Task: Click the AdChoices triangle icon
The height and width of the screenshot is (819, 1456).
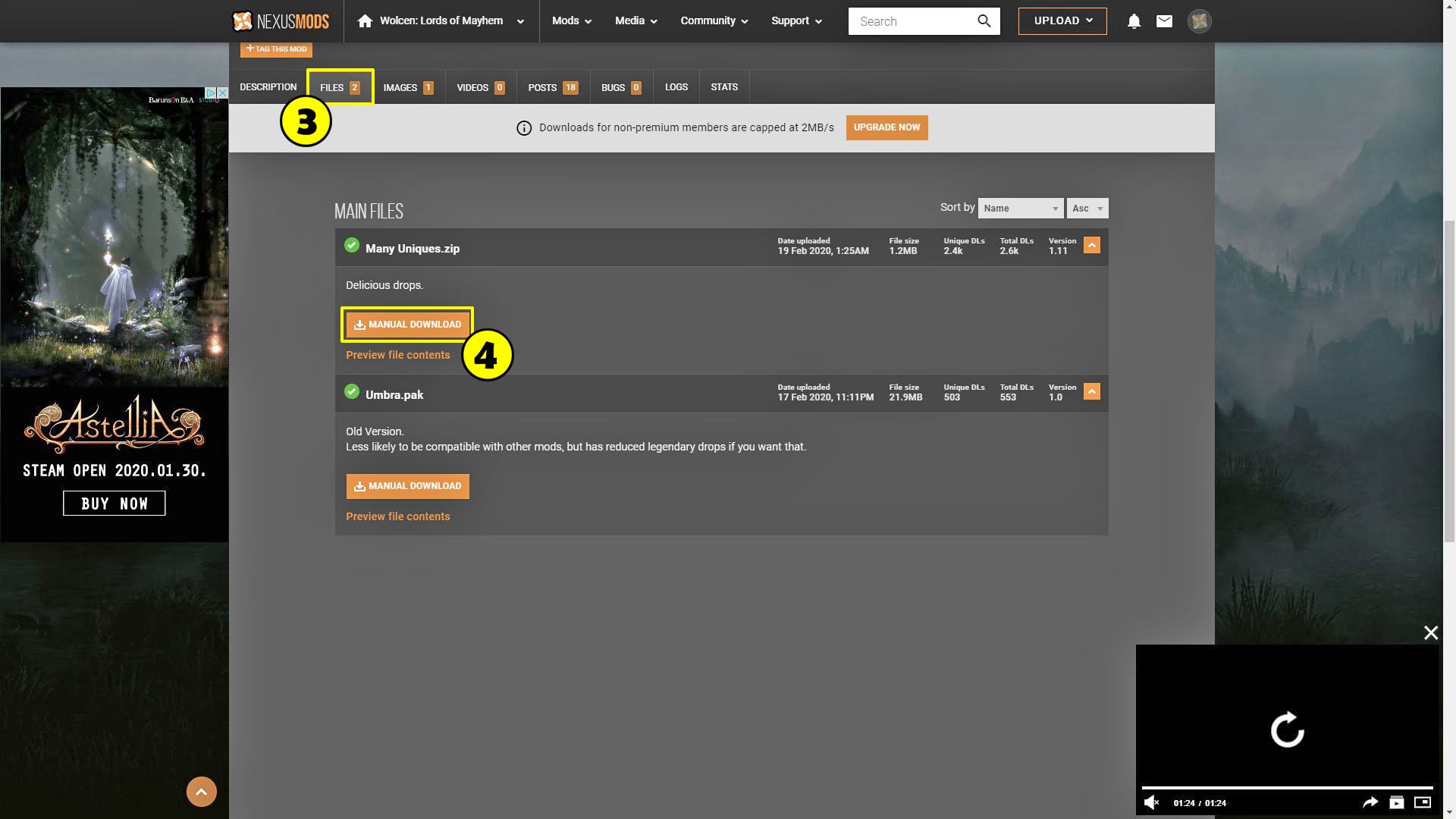Action: [x=212, y=93]
